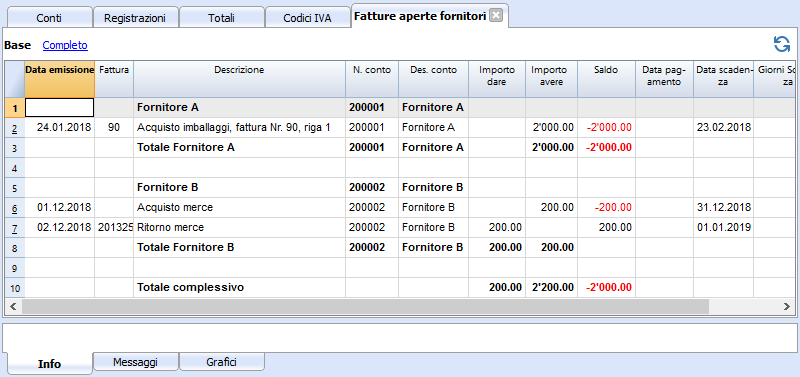Viewport: 800px width, 377px height.
Task: Click the horizontal scrollbar thumb
Action: 365,306
